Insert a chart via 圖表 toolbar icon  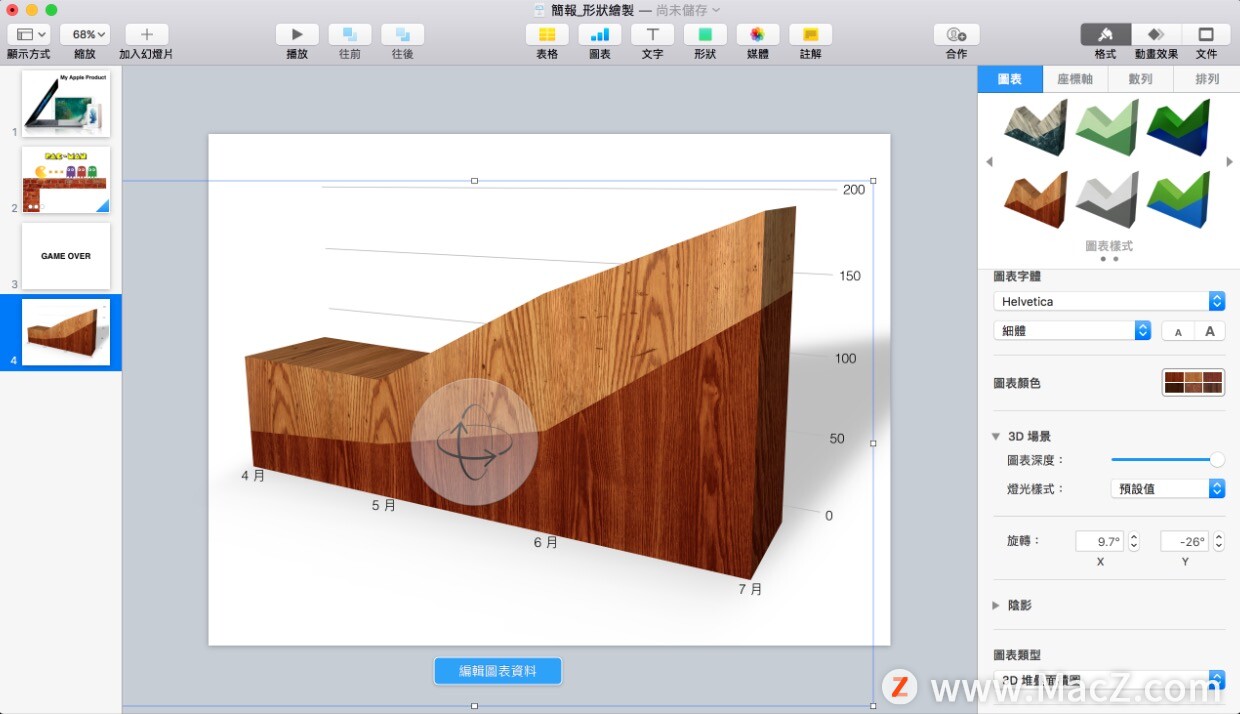click(600, 34)
